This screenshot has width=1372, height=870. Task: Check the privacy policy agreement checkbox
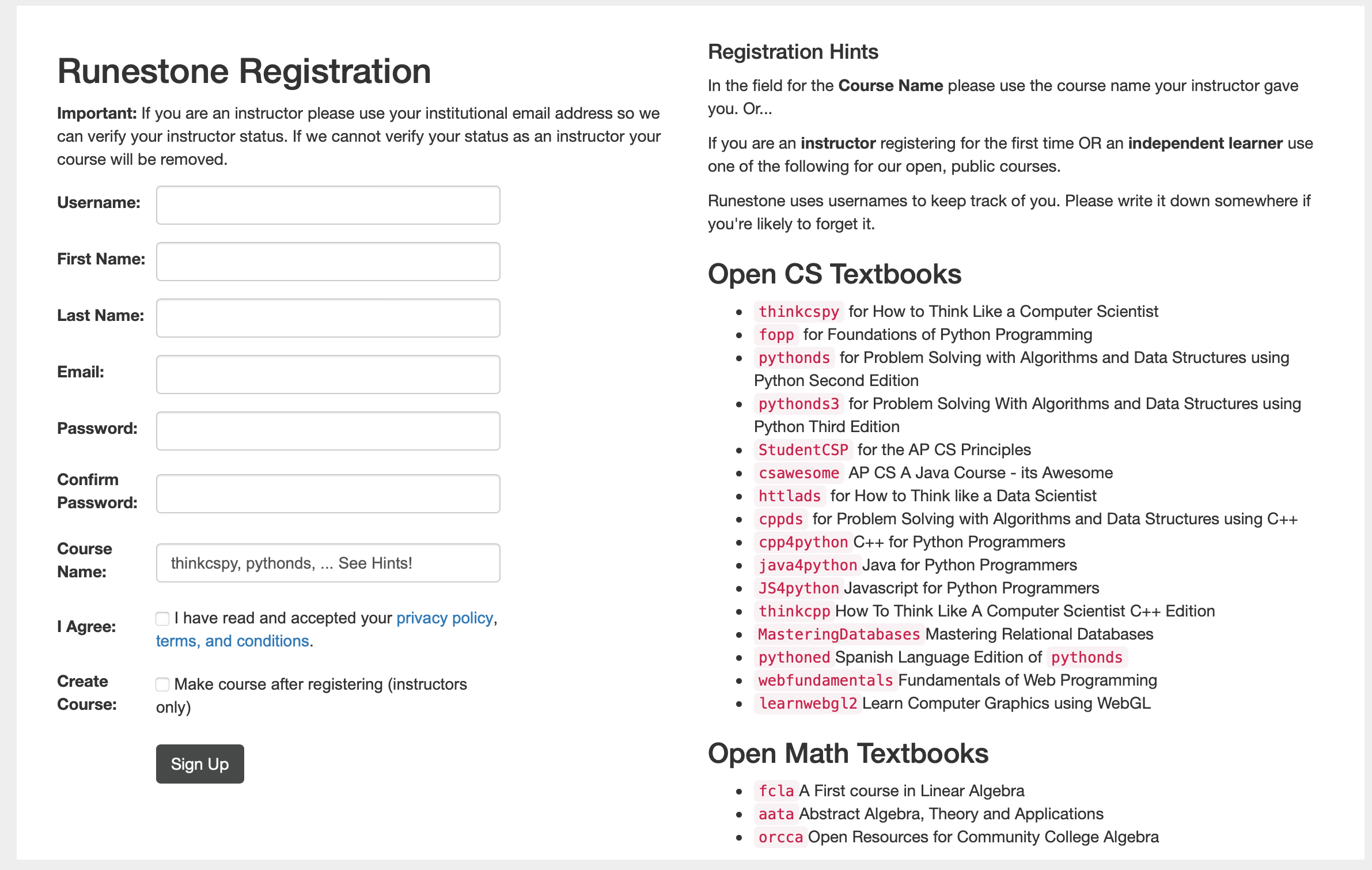[162, 619]
